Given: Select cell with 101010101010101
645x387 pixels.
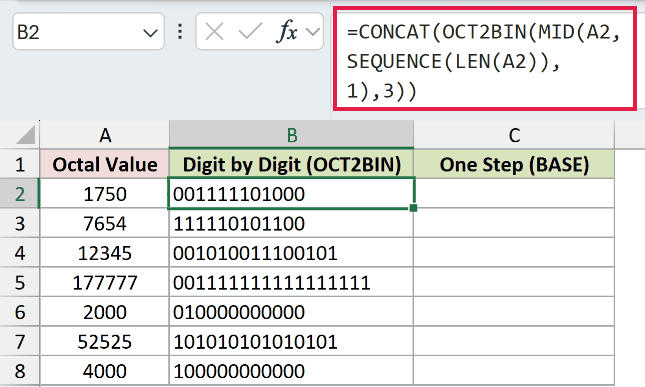Looking at the screenshot, I should pyautogui.click(x=291, y=342).
